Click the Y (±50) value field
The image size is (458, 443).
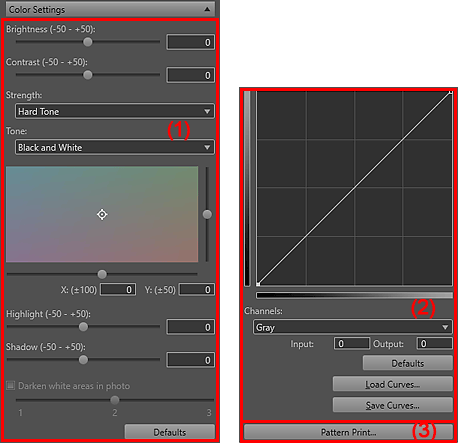pyautogui.click(x=197, y=290)
